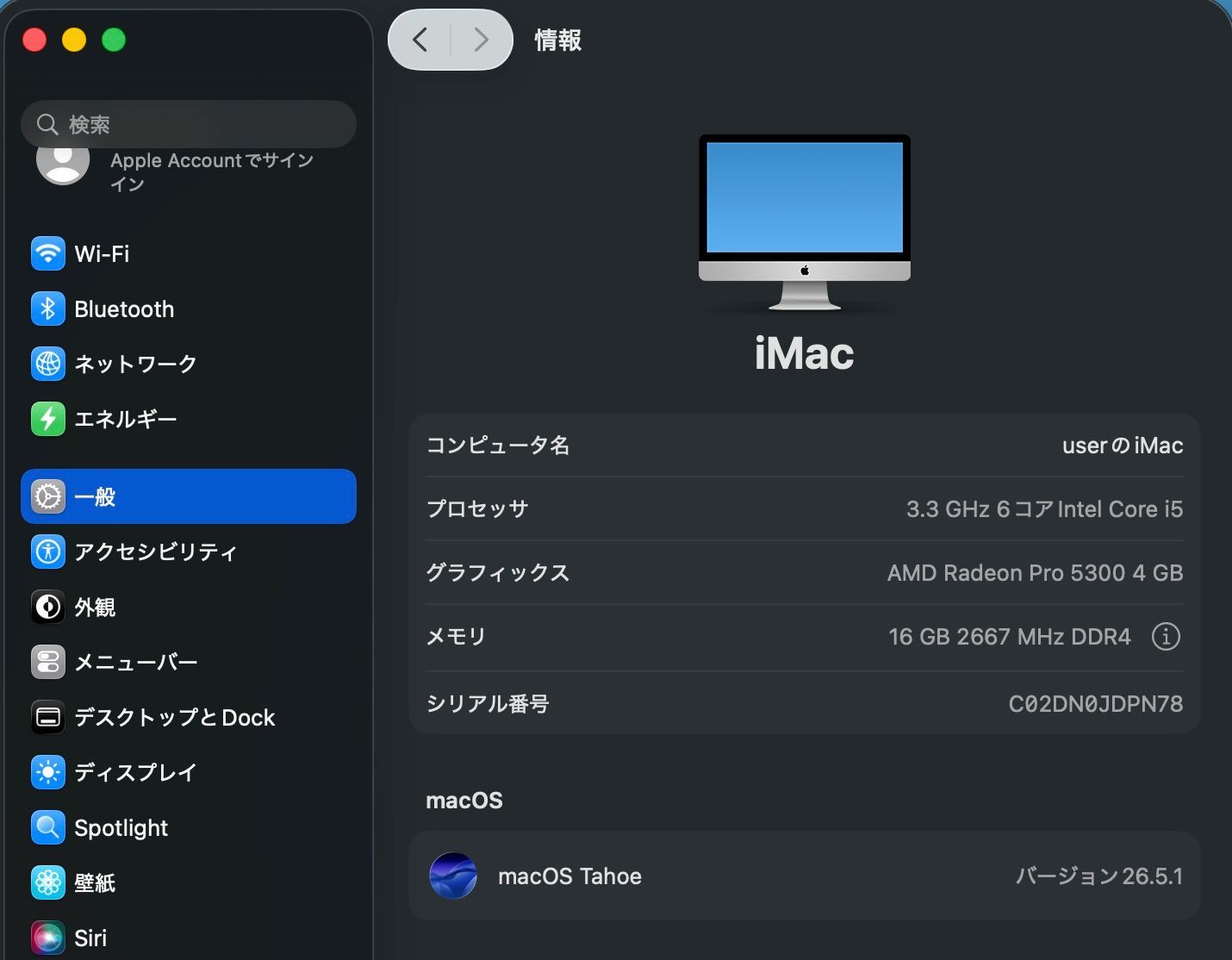
Task: Open the Wi-Fi settings icon
Action: 48,253
